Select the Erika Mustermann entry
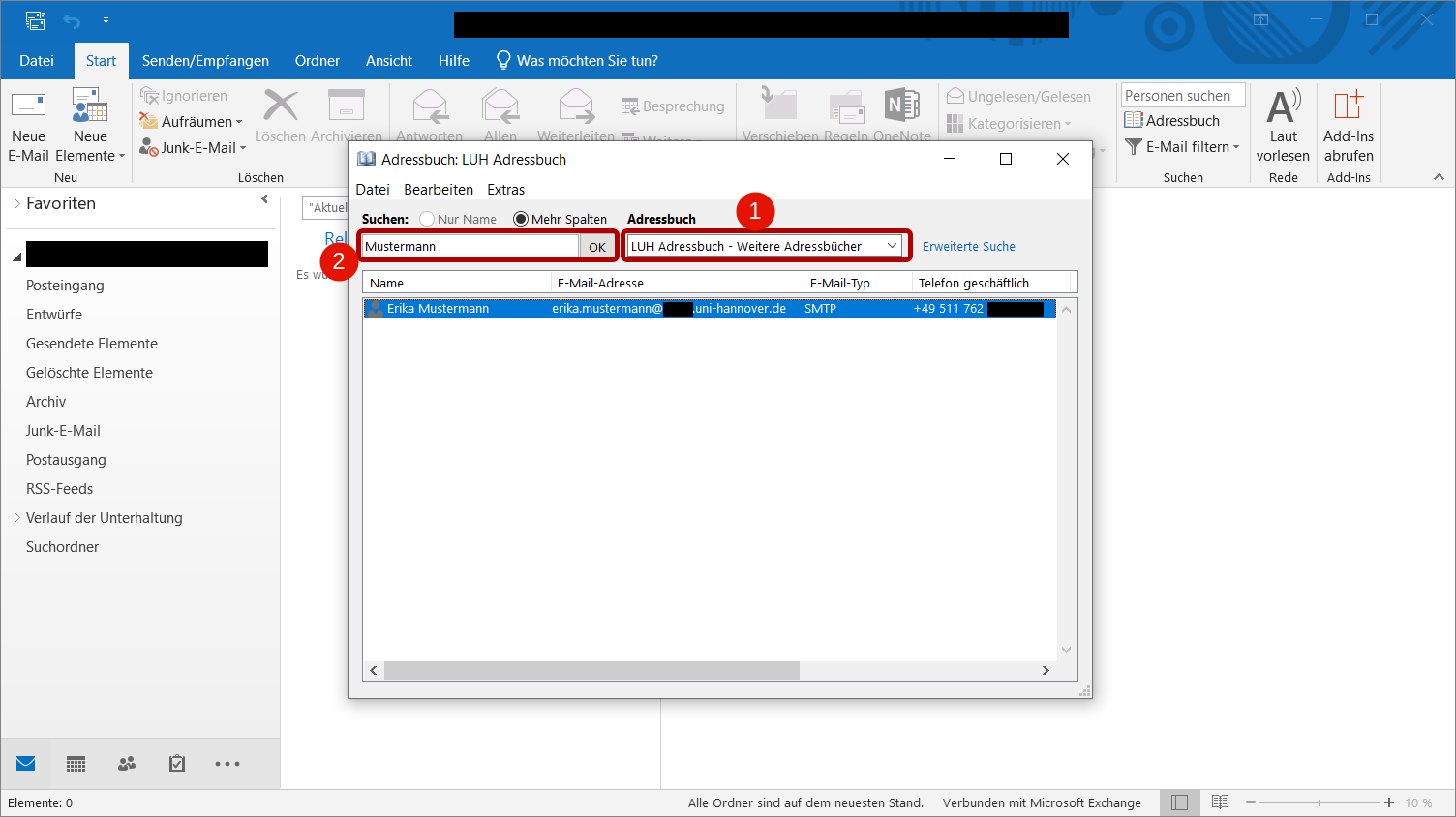 click(710, 308)
